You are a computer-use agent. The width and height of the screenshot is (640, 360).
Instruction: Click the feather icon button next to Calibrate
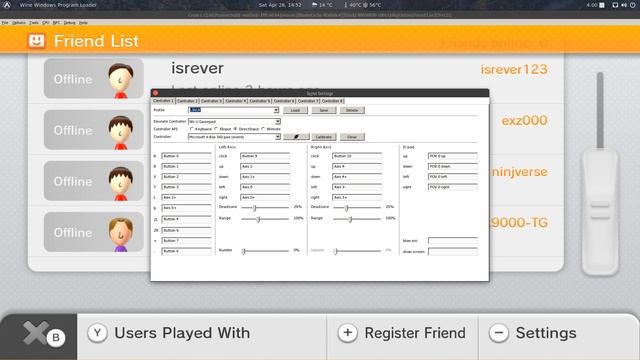[296, 137]
